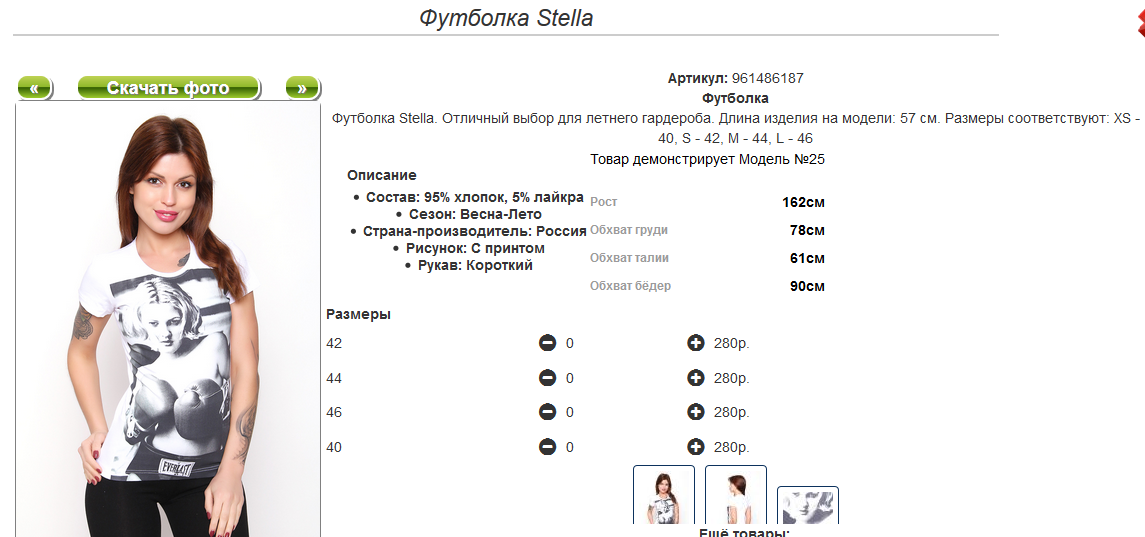Increase quantity for size 40
Viewport: 1145px width, 537px height.
coord(696,447)
